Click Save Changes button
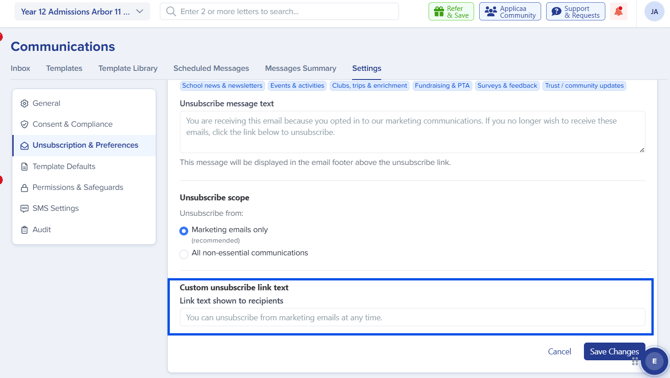Viewport: 670px width, 378px height. [x=614, y=352]
